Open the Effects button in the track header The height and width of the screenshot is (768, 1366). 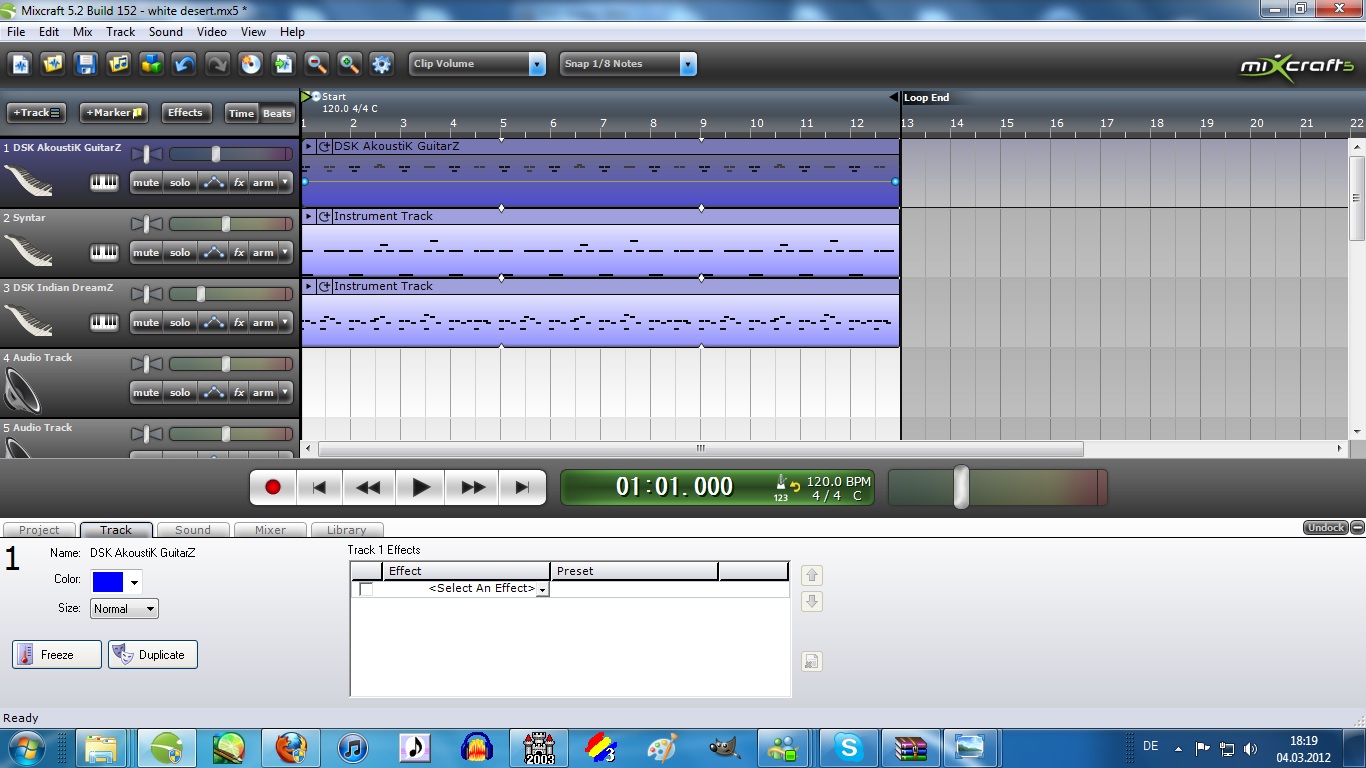pos(185,113)
